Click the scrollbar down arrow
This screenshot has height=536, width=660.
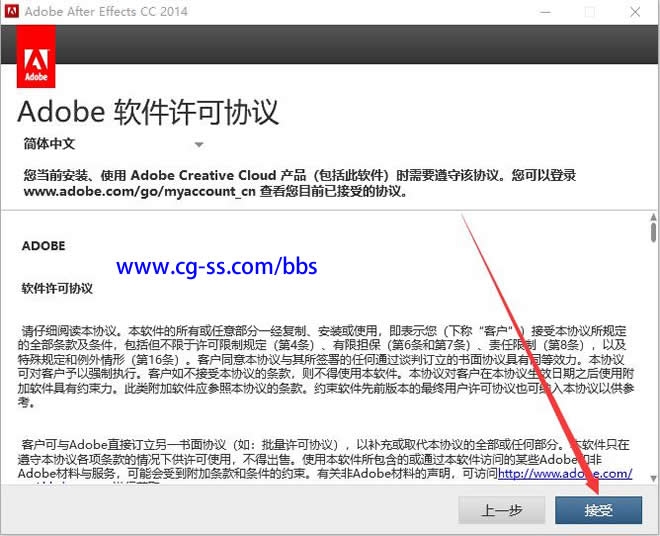pyautogui.click(x=652, y=479)
